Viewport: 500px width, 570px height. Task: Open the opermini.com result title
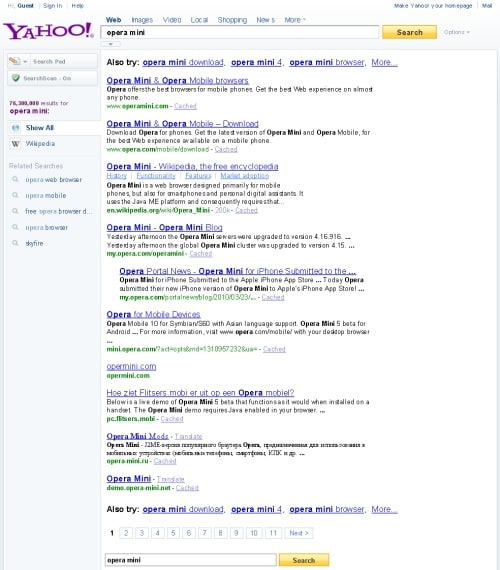click(131, 366)
